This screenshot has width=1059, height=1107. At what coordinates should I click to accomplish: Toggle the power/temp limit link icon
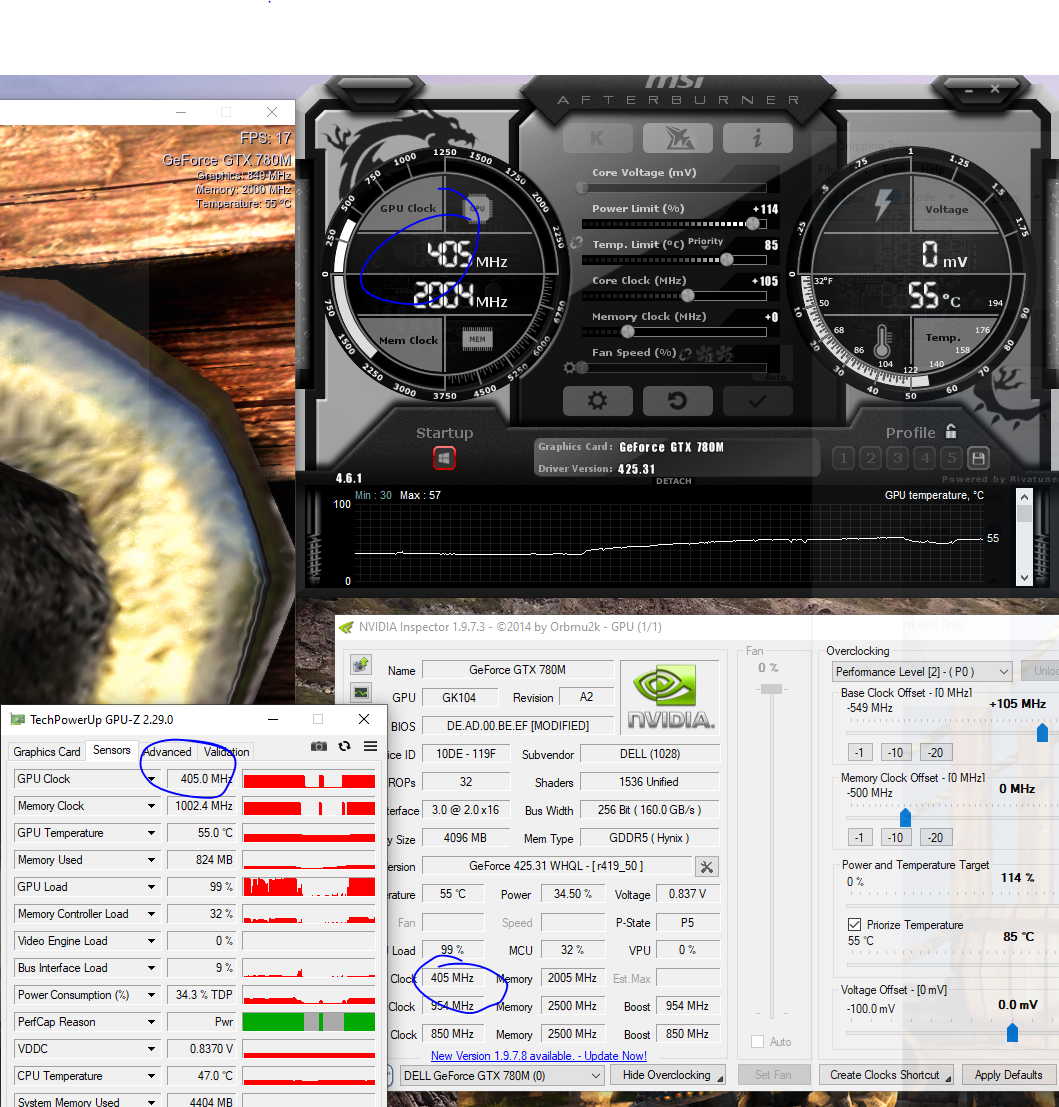point(576,242)
